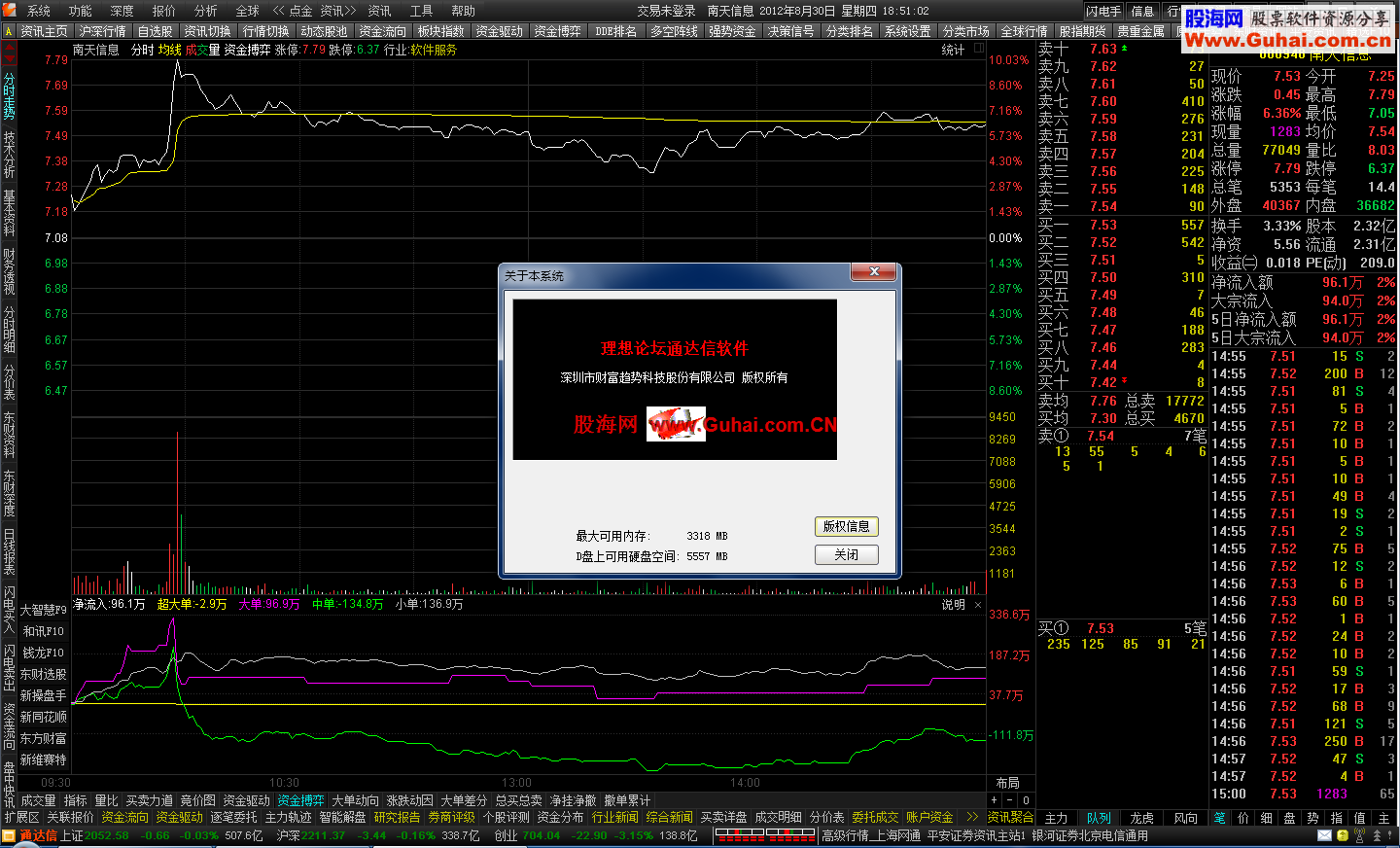
Task: Click 股指期货 toolbar button
Action: pyautogui.click(x=1083, y=31)
